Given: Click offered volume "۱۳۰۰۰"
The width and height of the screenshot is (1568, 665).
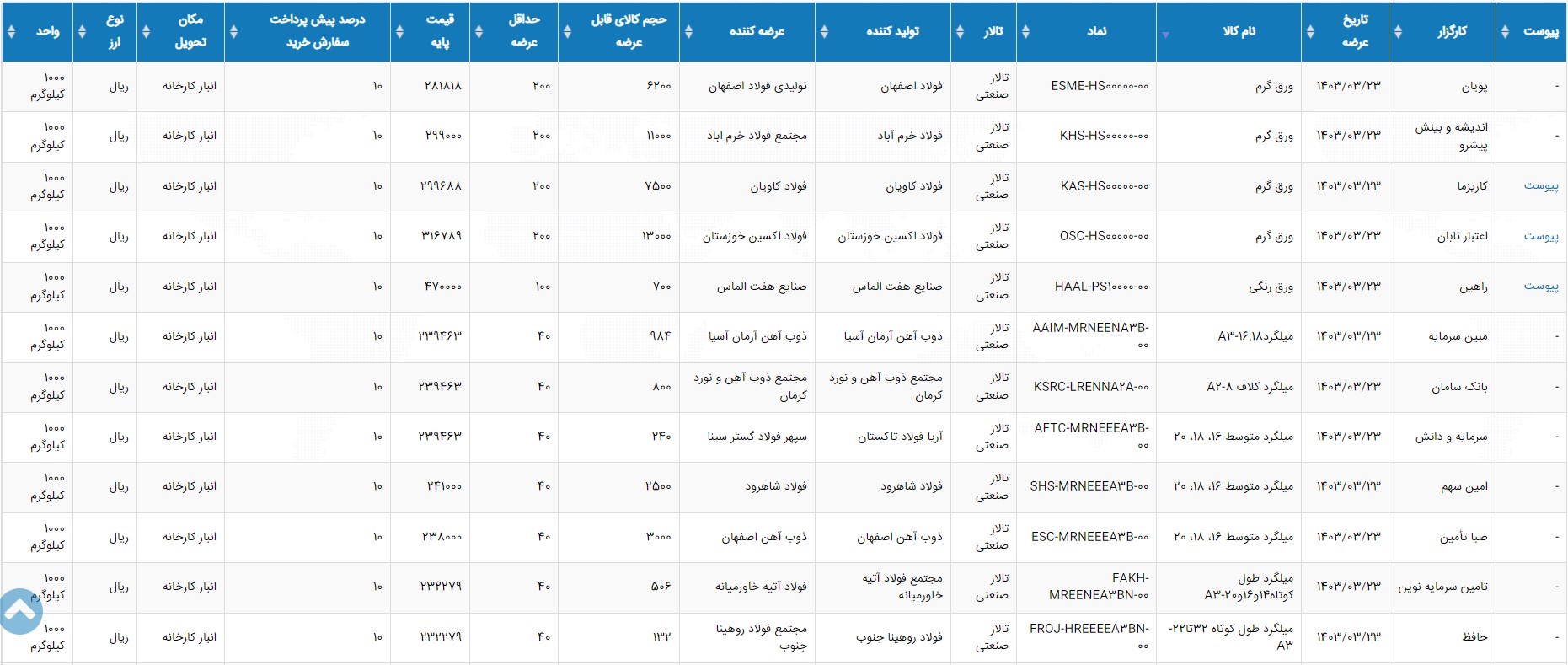Looking at the screenshot, I should click(656, 236).
